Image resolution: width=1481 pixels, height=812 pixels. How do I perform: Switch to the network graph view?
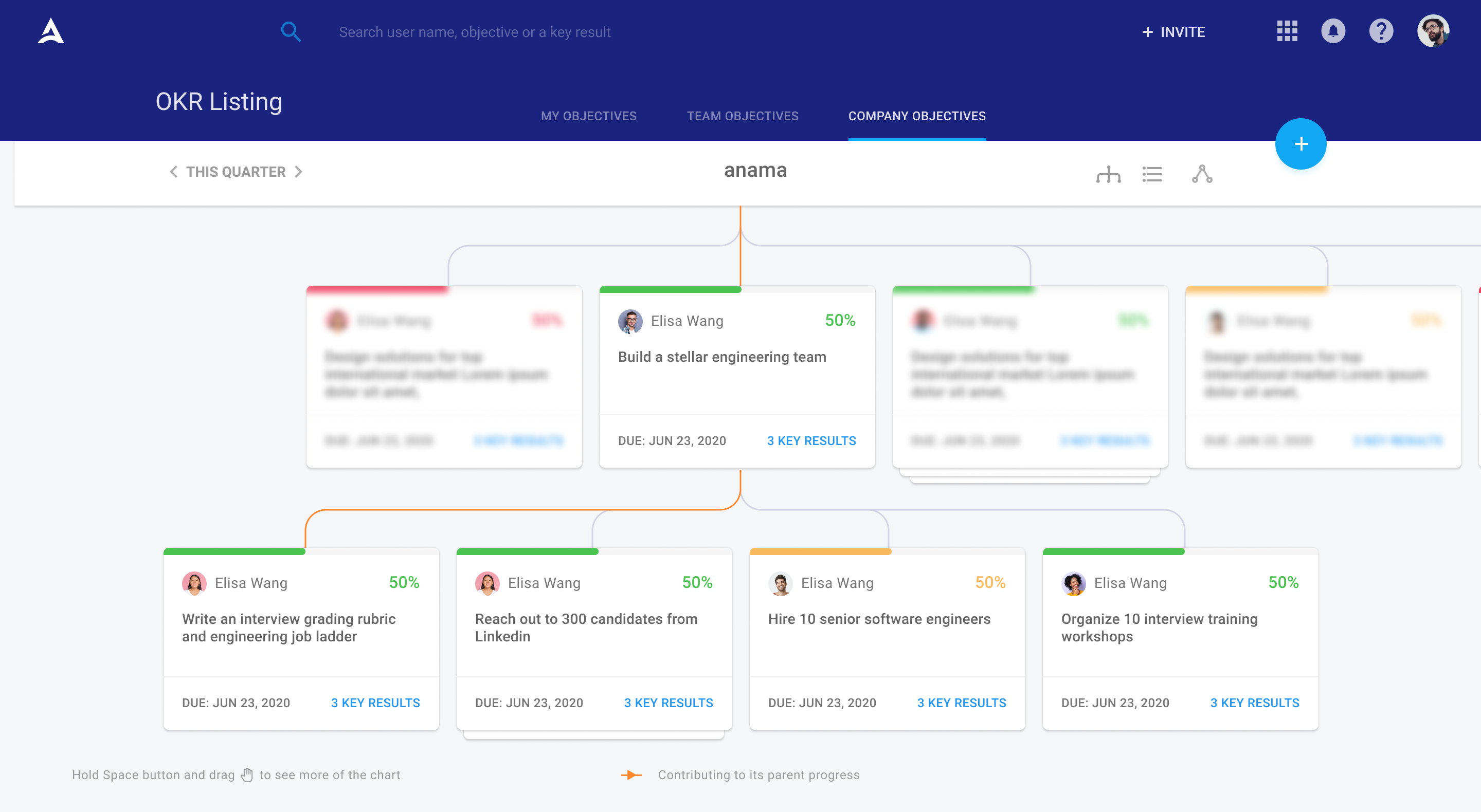pos(1202,174)
